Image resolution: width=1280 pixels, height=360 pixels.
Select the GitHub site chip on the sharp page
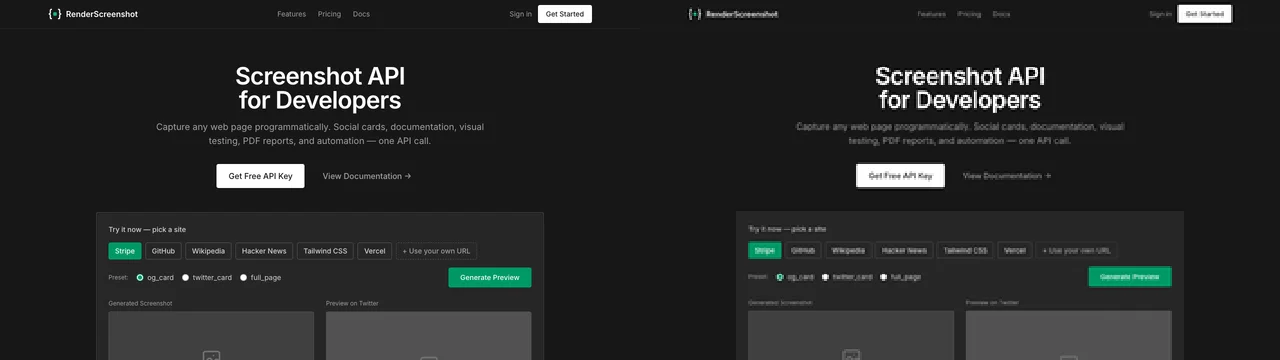pyautogui.click(x=163, y=251)
